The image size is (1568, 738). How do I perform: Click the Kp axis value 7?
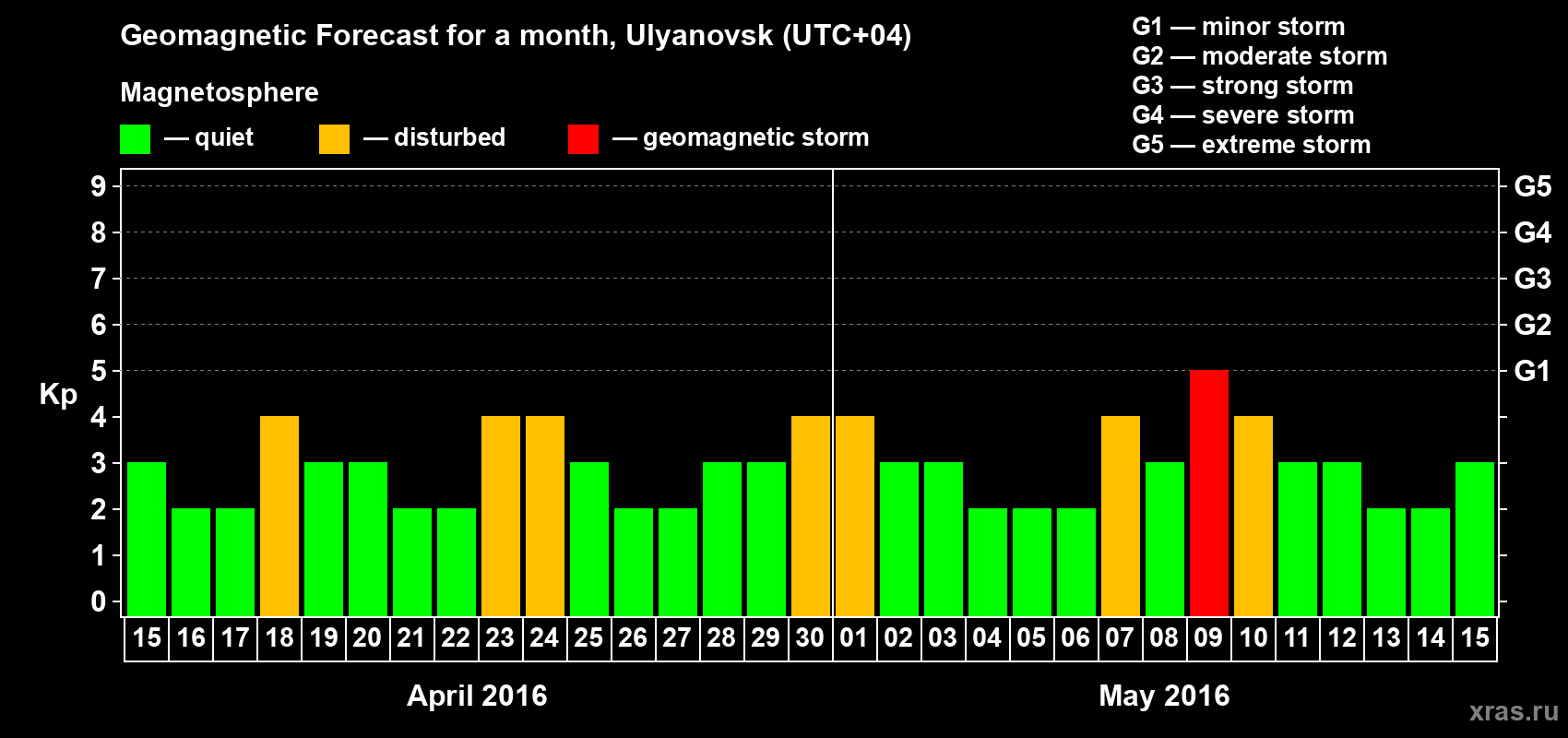99,279
